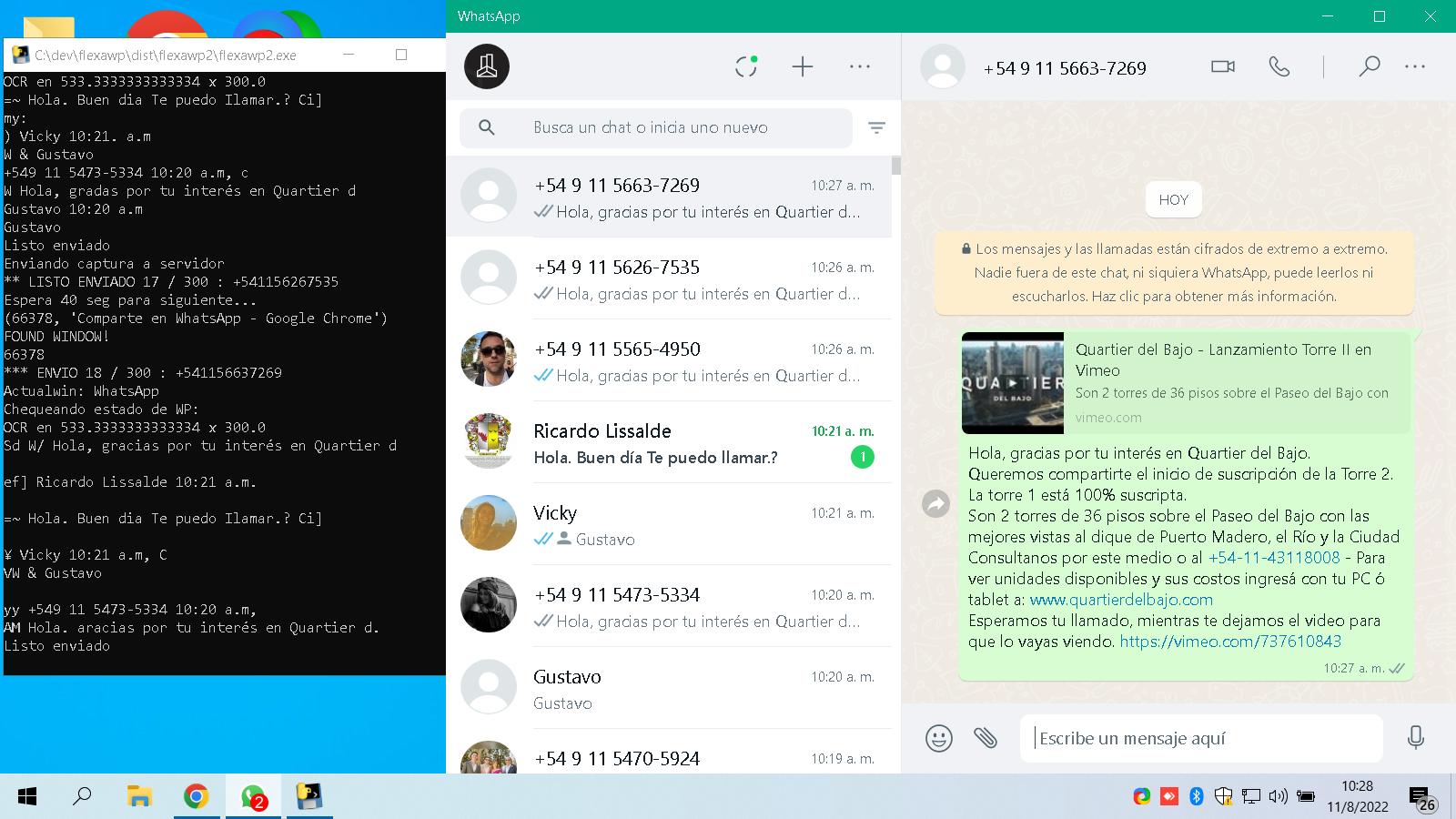Attach a file with the paperclip
Viewport: 1456px width, 819px height.
click(986, 737)
